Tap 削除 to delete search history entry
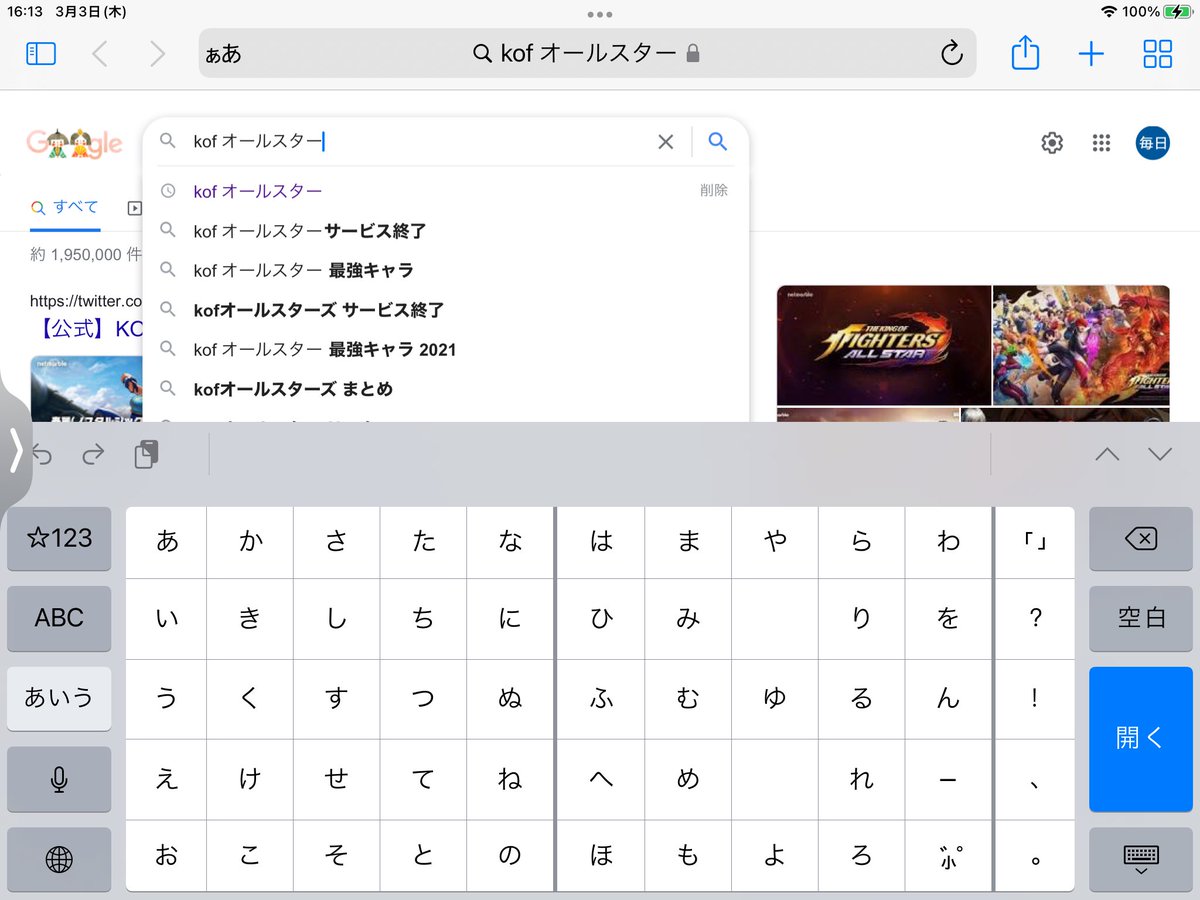This screenshot has width=1200, height=900. tap(714, 190)
